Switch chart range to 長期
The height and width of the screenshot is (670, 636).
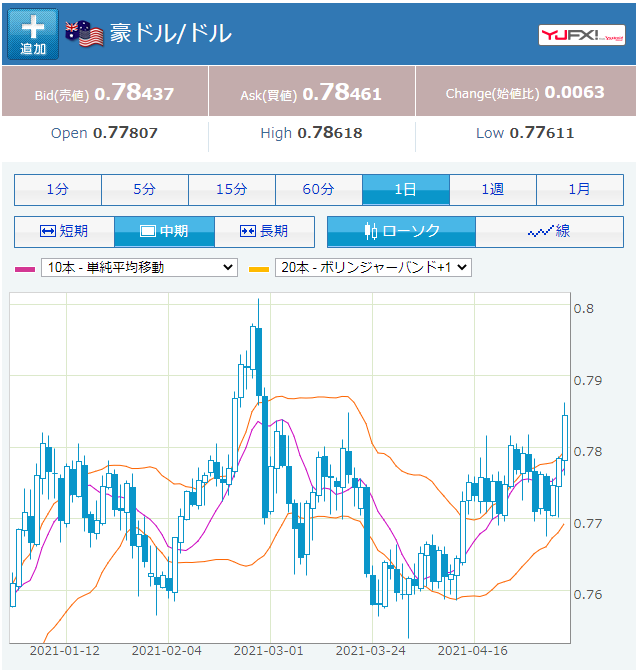point(265,232)
